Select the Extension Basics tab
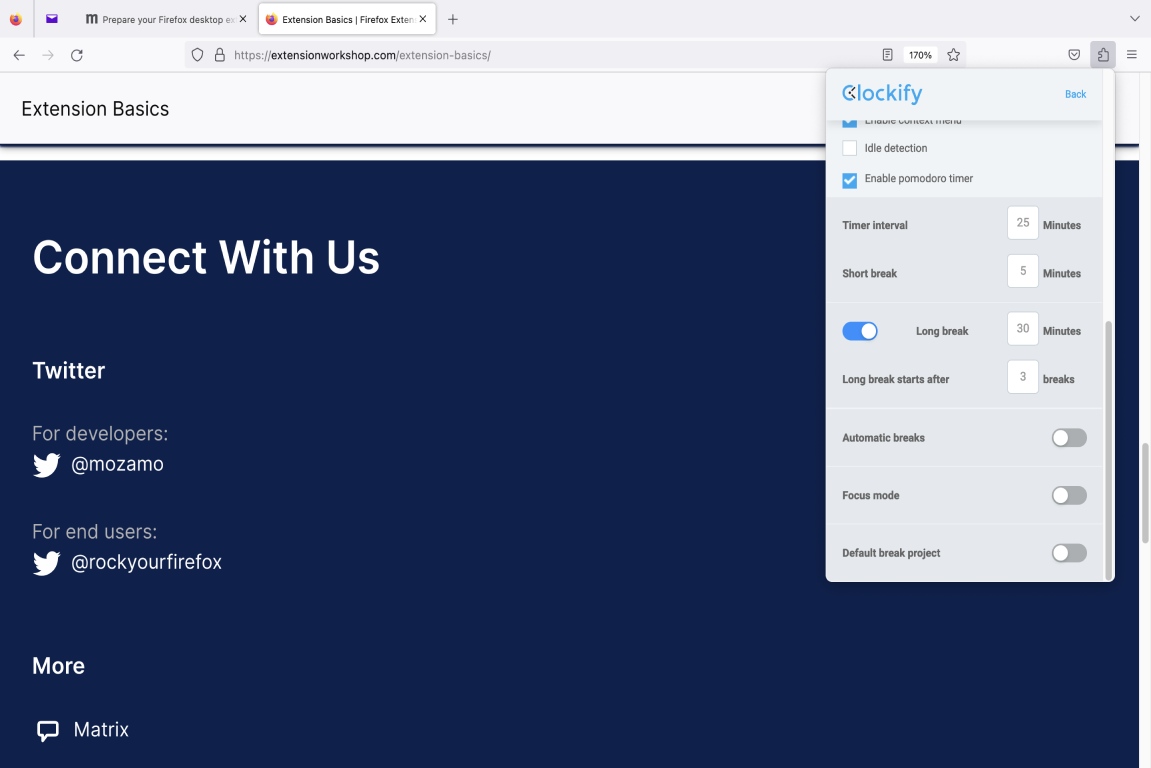The height and width of the screenshot is (768, 1151). [x=346, y=19]
